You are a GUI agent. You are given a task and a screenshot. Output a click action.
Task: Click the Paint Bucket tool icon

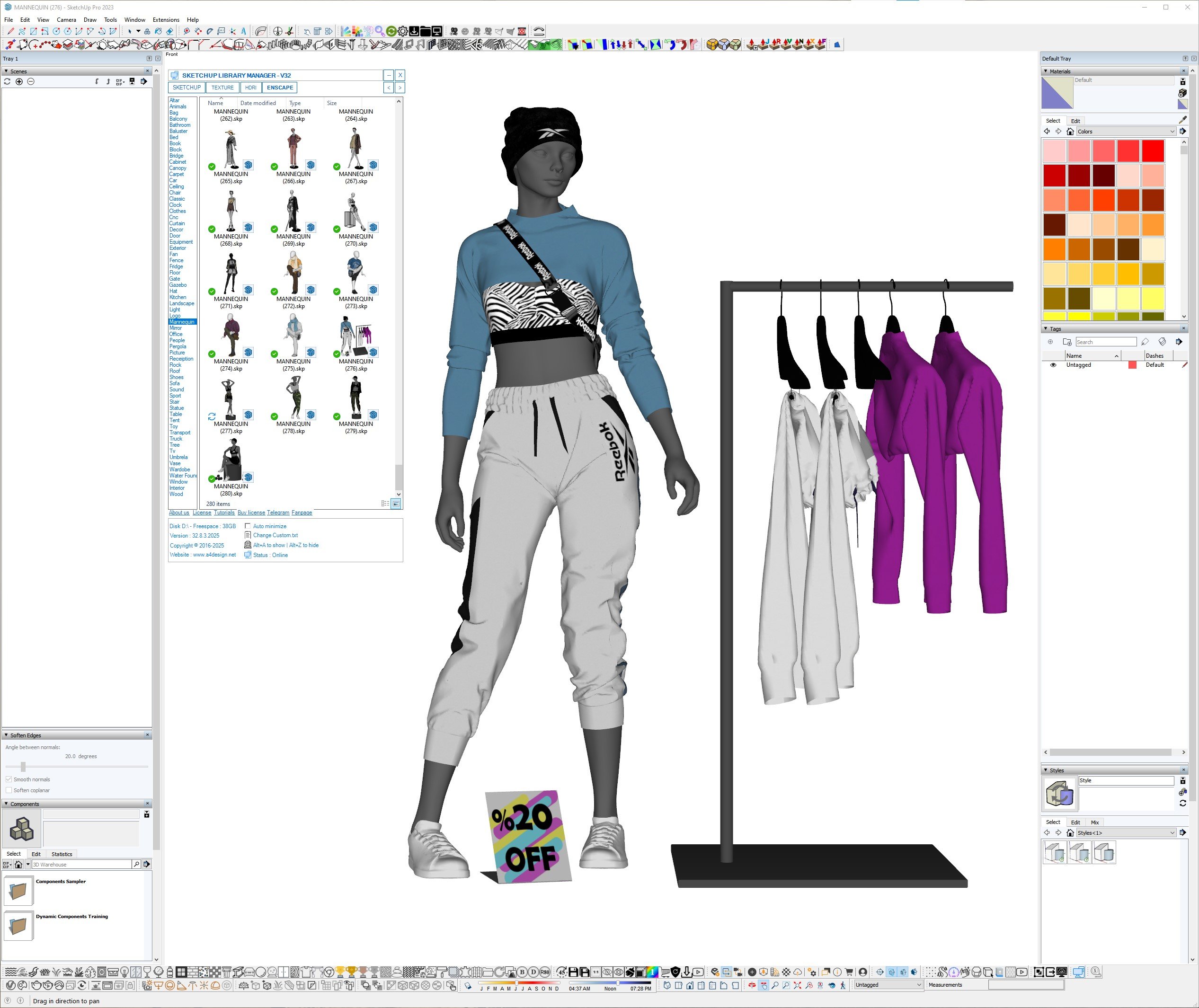tap(158, 31)
